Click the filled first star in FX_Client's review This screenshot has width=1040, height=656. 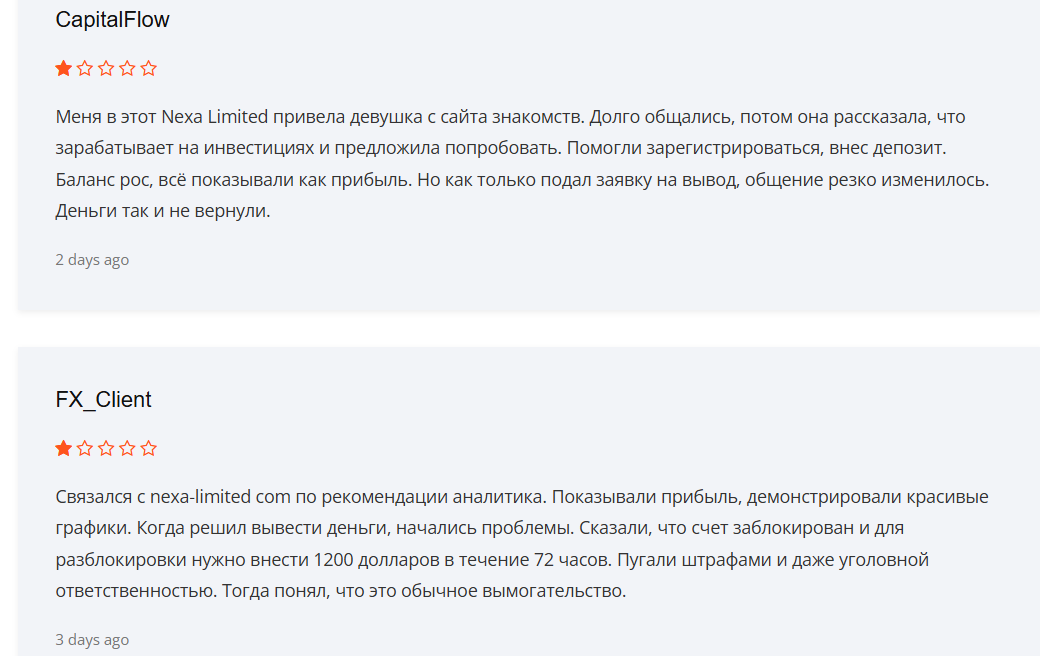click(x=64, y=449)
